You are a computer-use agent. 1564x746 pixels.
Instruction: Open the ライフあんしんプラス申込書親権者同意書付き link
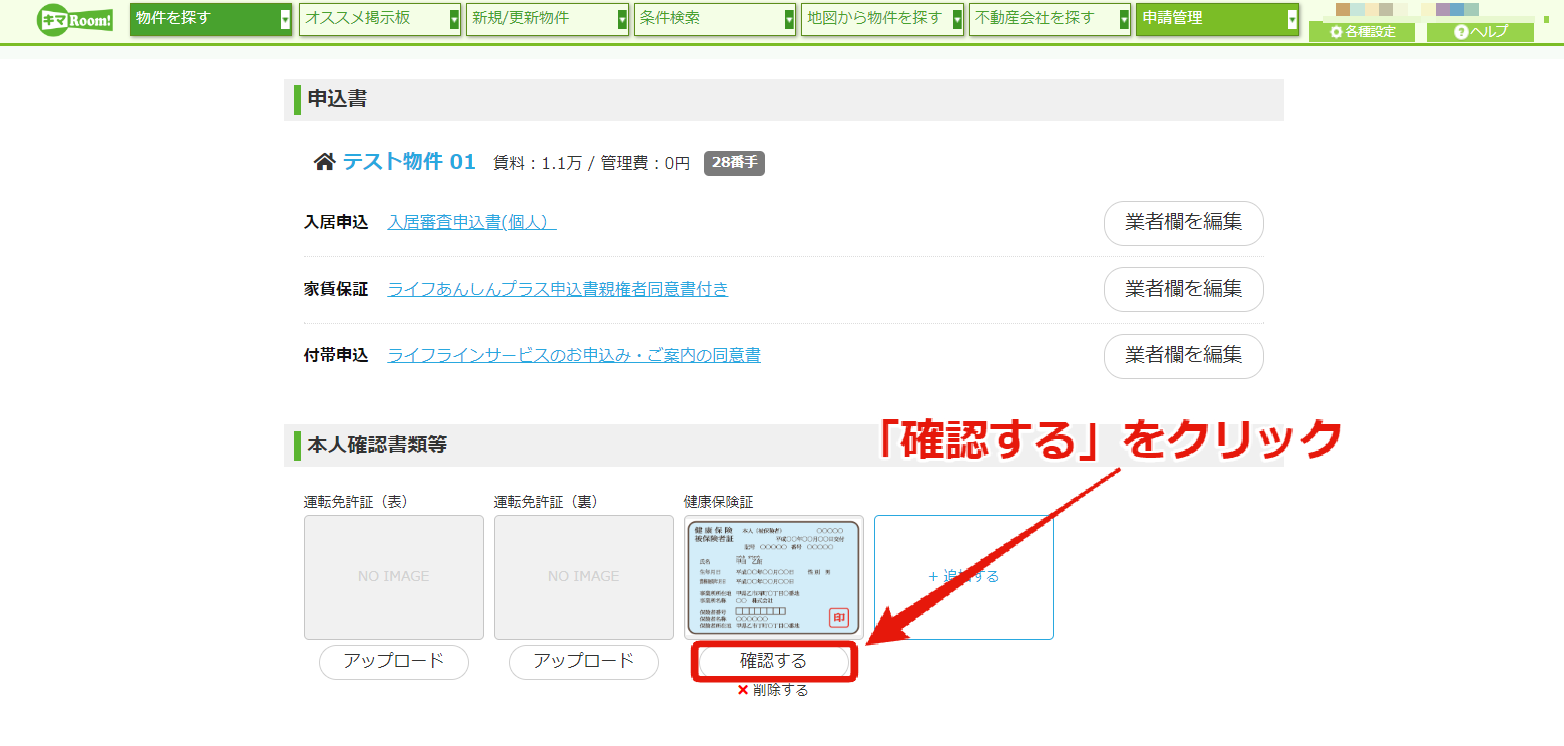(x=558, y=289)
